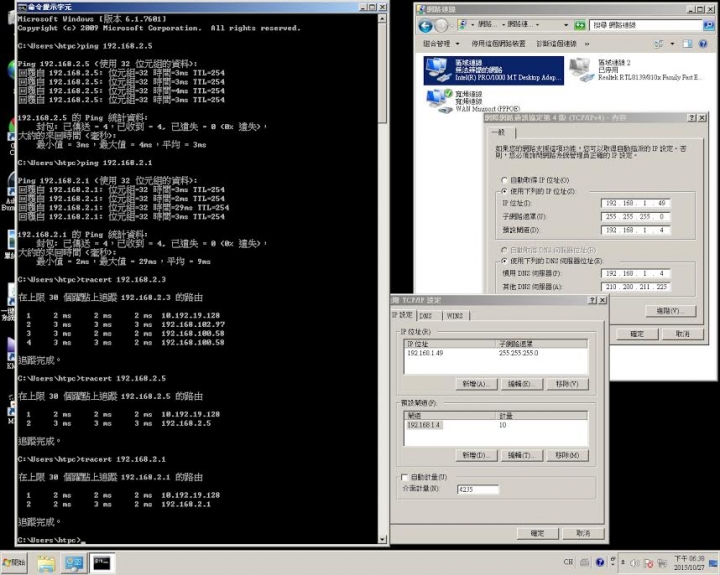Click the dropdown arrow before 網路... breadcrumb
Image resolution: width=720 pixels, height=575 pixels.
click(472, 24)
